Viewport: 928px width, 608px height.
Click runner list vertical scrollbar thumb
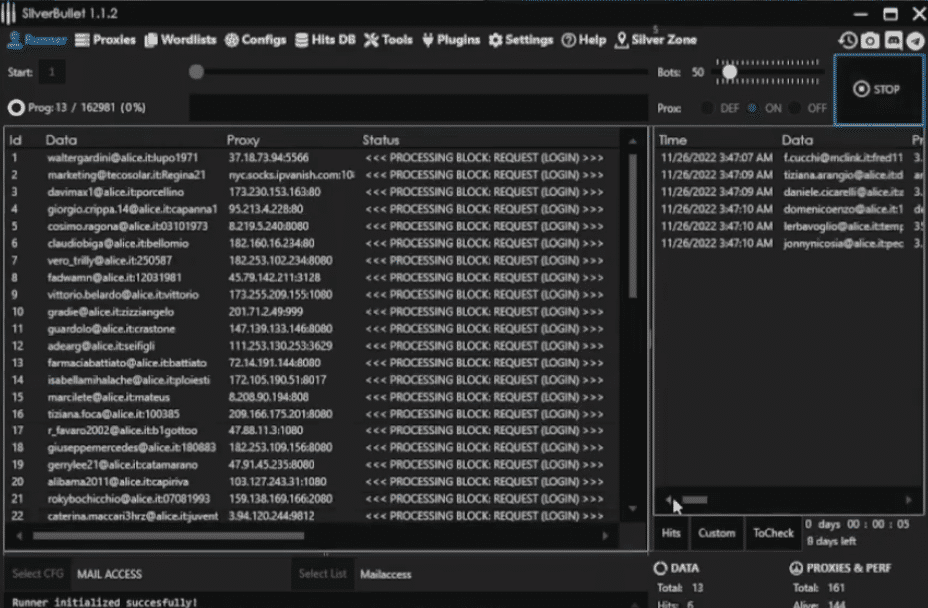633,225
